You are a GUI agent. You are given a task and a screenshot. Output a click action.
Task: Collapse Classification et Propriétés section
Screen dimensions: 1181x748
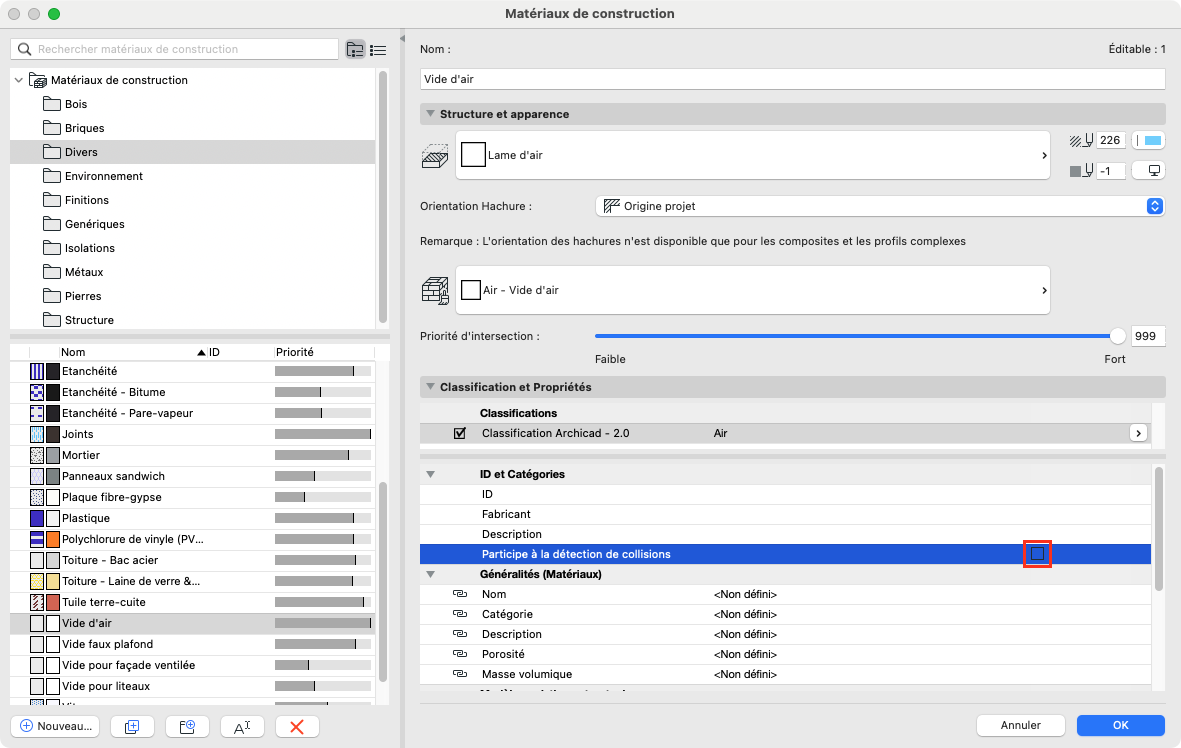430,386
